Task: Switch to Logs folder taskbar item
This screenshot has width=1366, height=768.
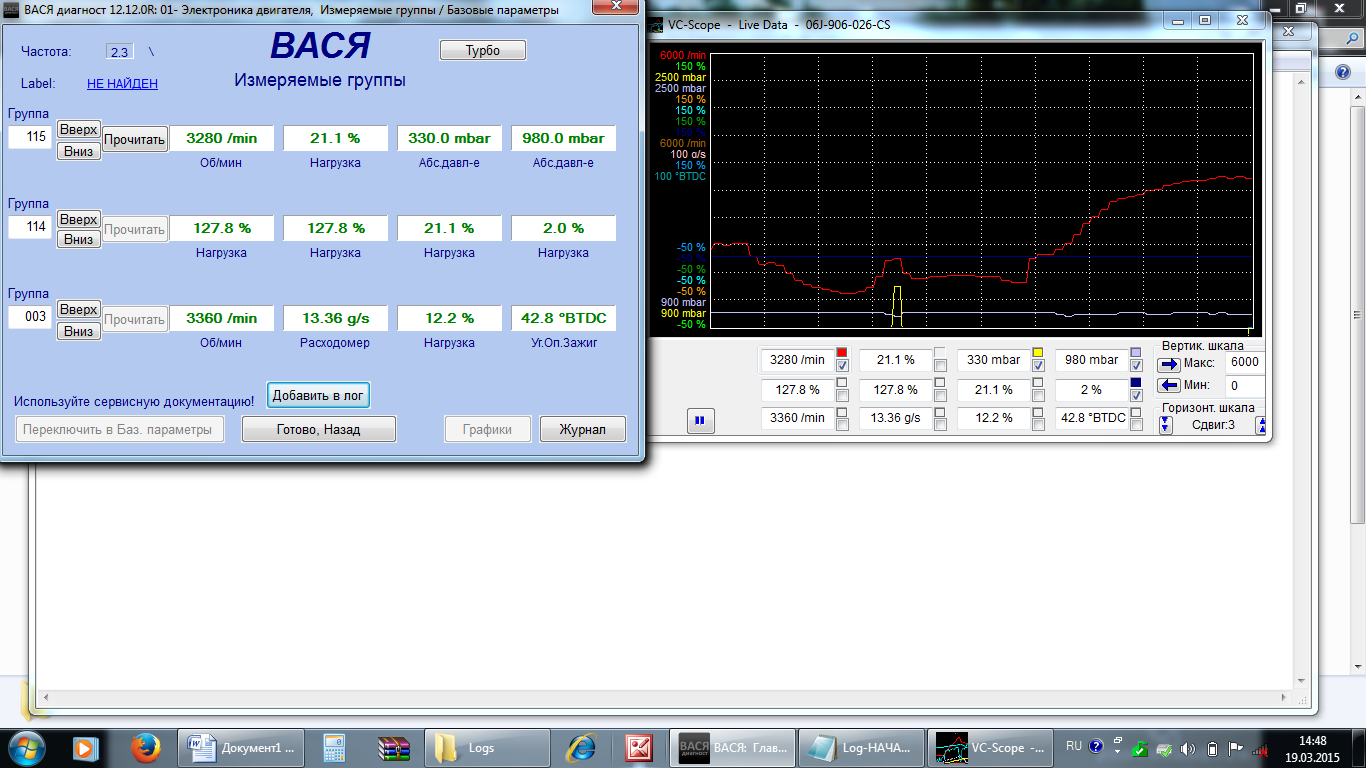Action: 488,747
